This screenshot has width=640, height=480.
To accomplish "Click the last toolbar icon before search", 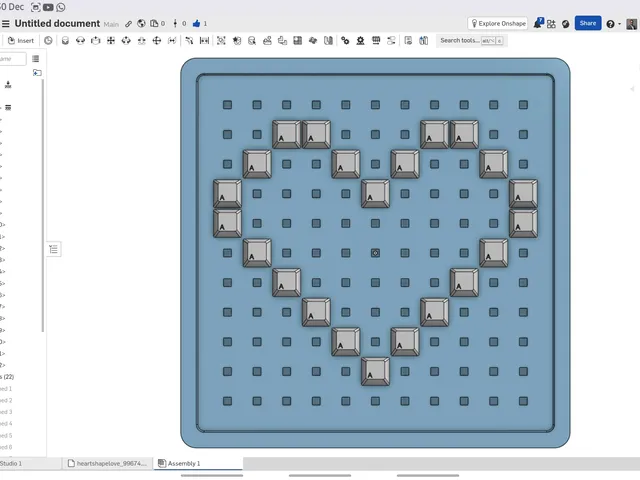I will pos(424,40).
